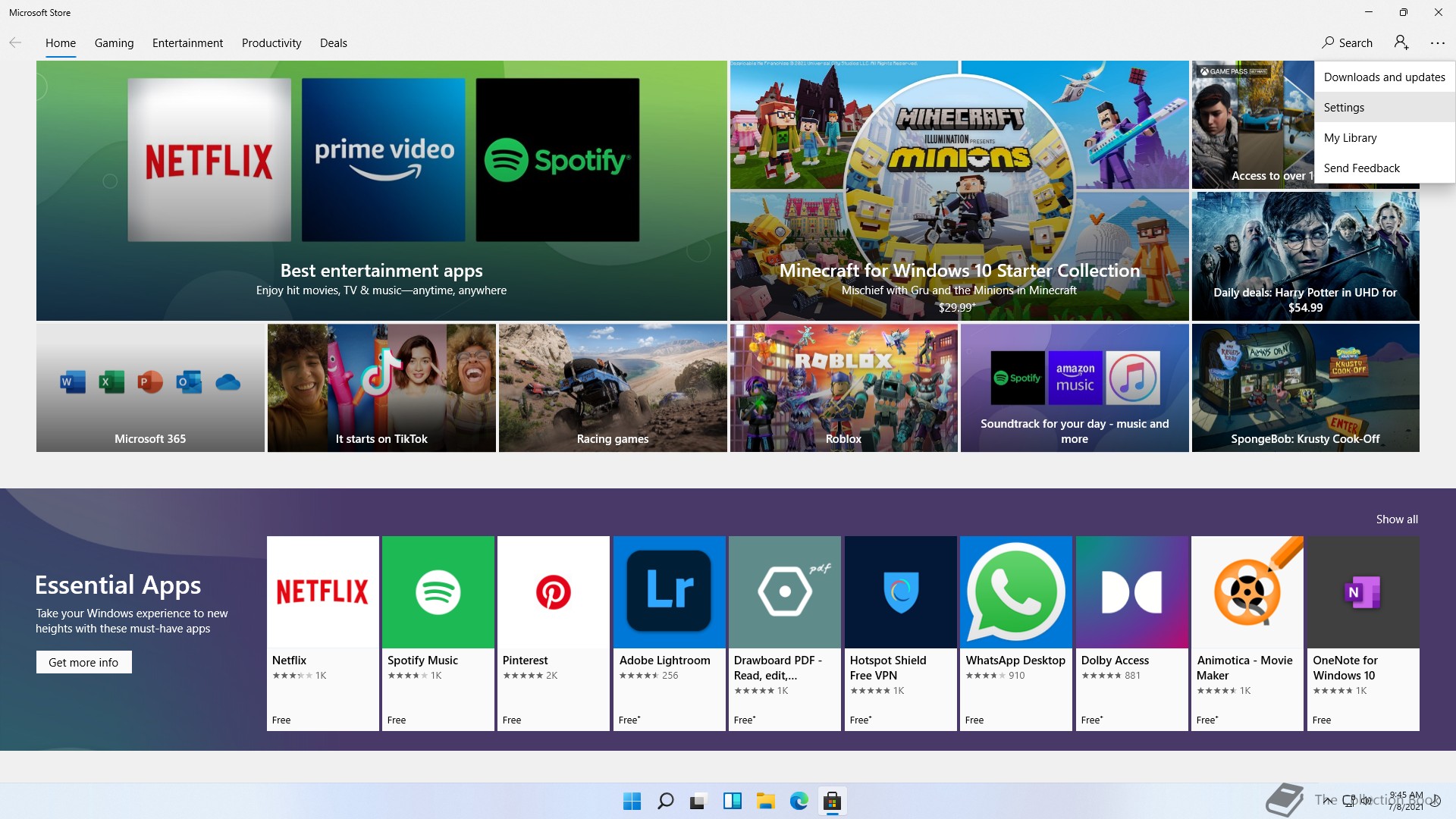Open the Racing games tile
Image resolution: width=1456 pixels, height=819 pixels.
613,388
